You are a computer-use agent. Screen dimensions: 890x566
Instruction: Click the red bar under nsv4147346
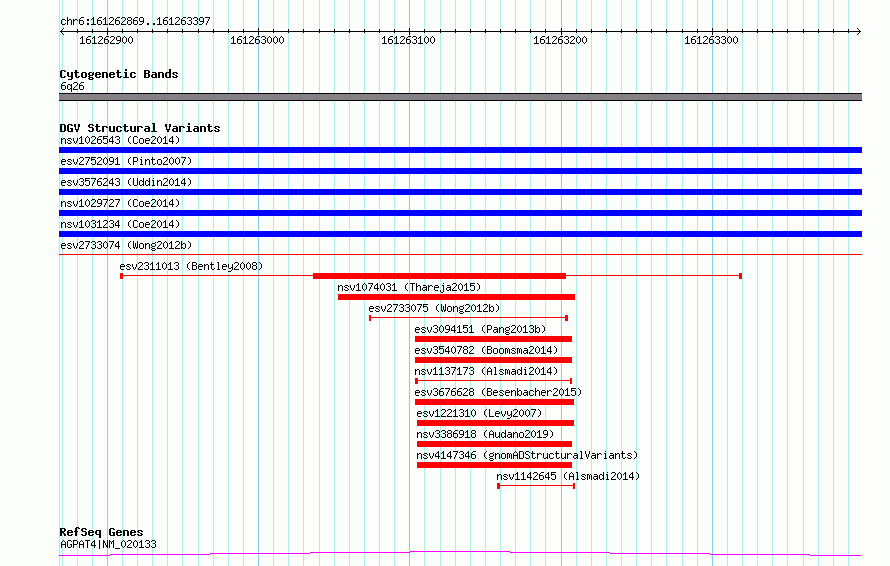494,465
